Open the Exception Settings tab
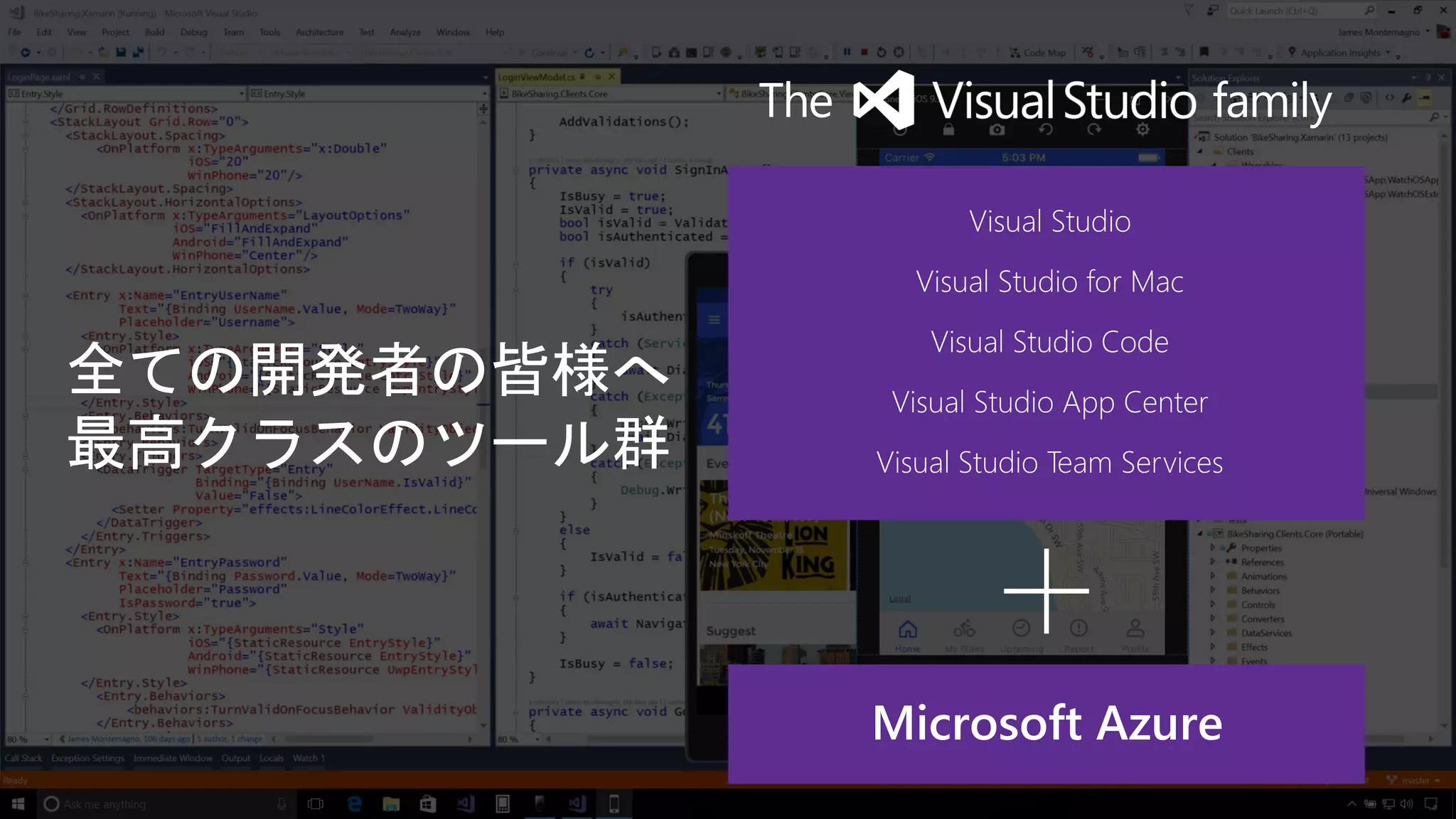Screen dimensions: 1456x819 click(87, 759)
